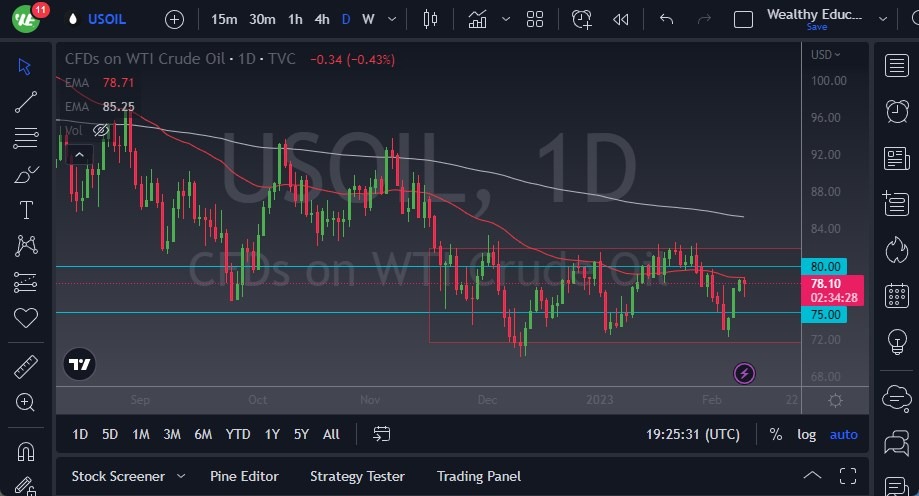Open the indicators chart icon
This screenshot has width=919, height=496.
point(478,19)
